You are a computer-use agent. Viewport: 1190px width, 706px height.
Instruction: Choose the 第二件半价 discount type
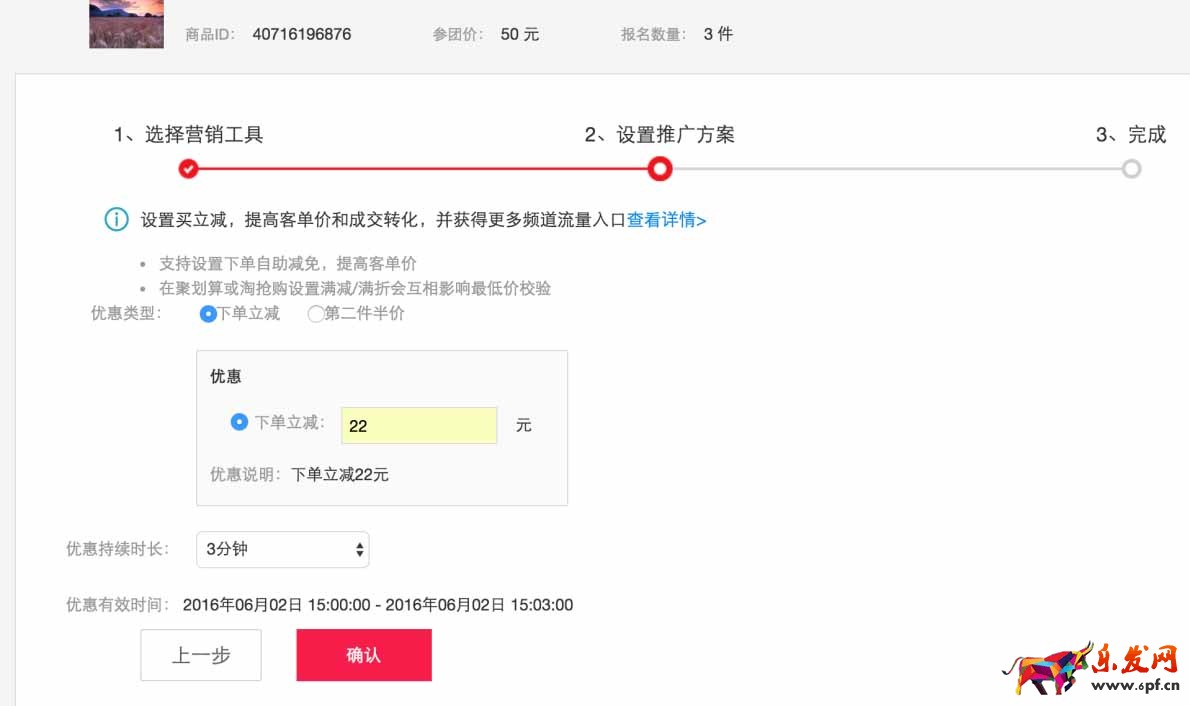(316, 314)
